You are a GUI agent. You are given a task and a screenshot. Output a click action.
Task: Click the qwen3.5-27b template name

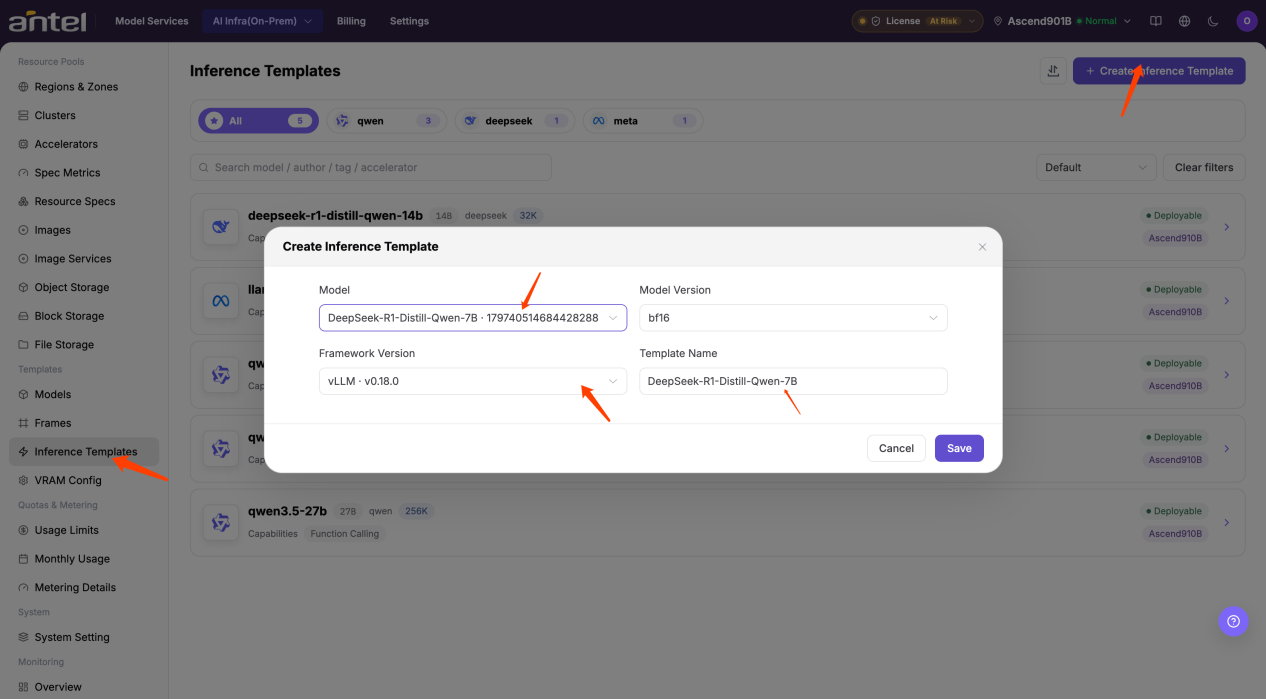click(x=286, y=511)
